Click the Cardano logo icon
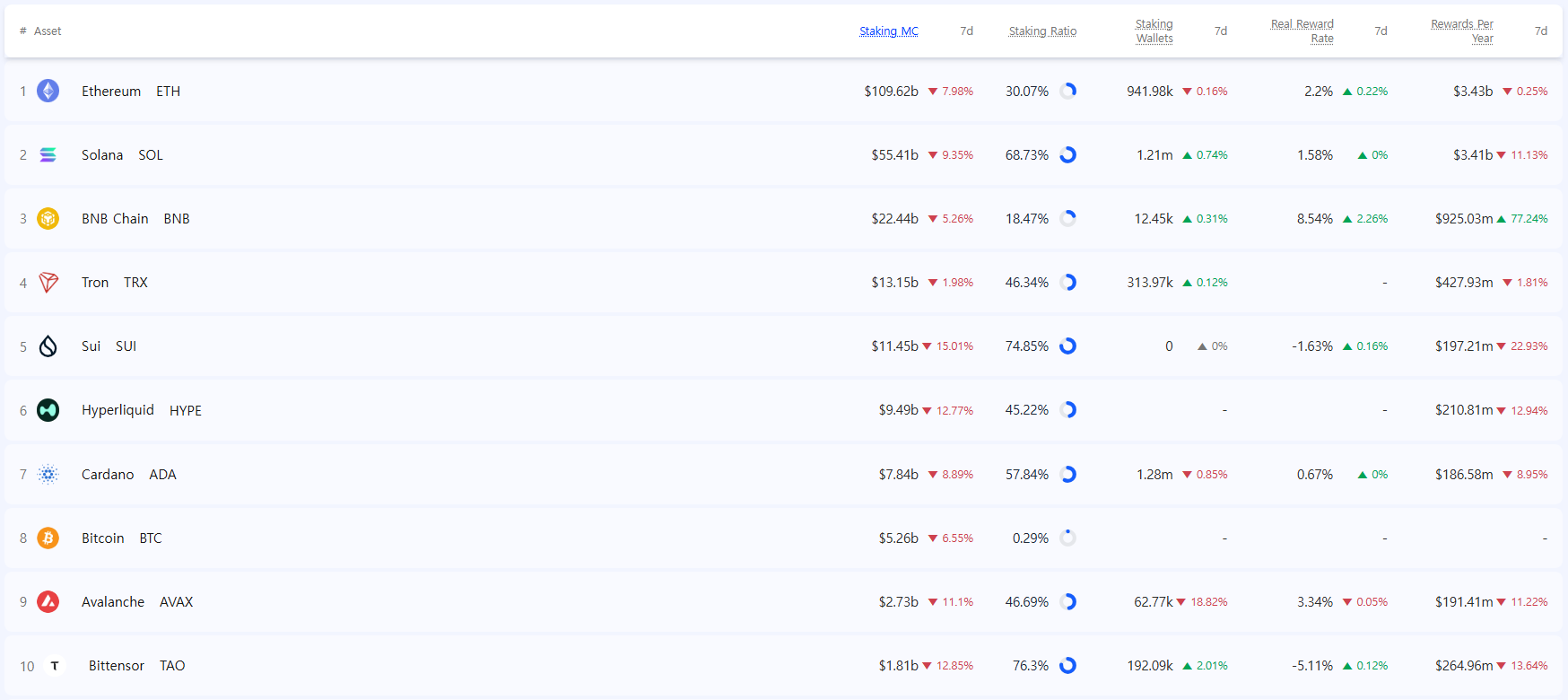The image size is (1568, 700). [48, 474]
